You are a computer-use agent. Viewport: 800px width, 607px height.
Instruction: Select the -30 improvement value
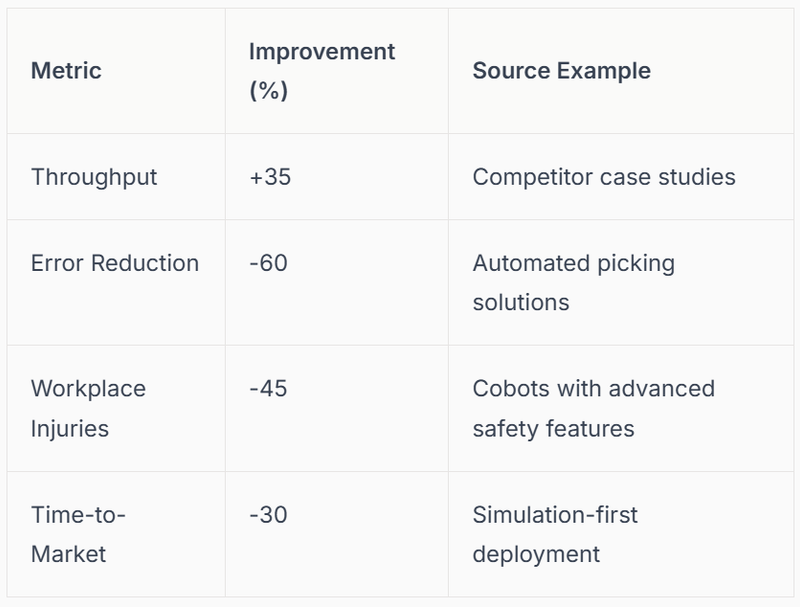pyautogui.click(x=268, y=515)
